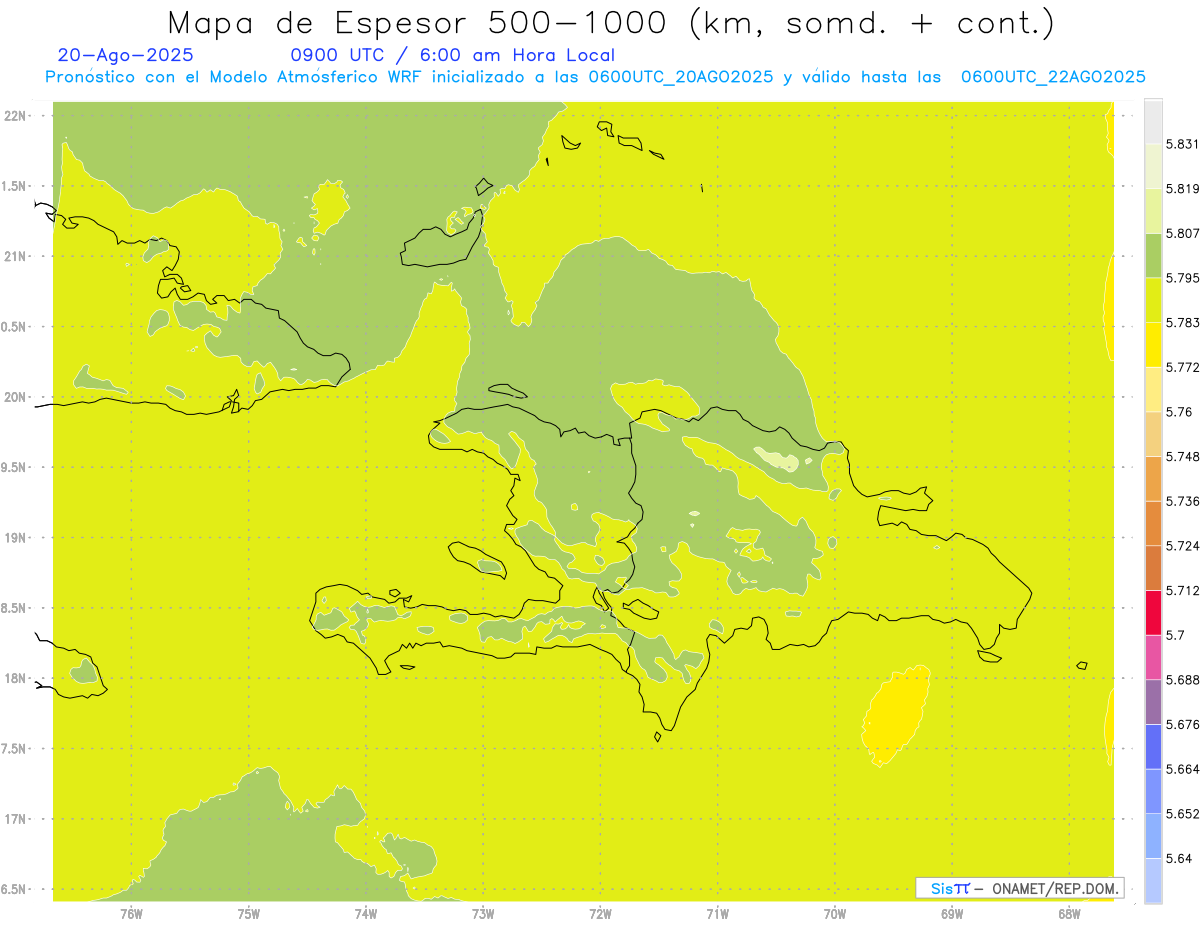Click the legend value "5.795"

1182,278
